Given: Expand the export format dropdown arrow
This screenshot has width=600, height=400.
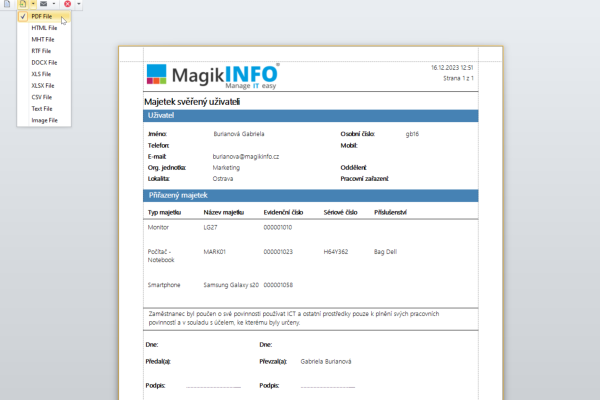Looking at the screenshot, I should 33,4.
